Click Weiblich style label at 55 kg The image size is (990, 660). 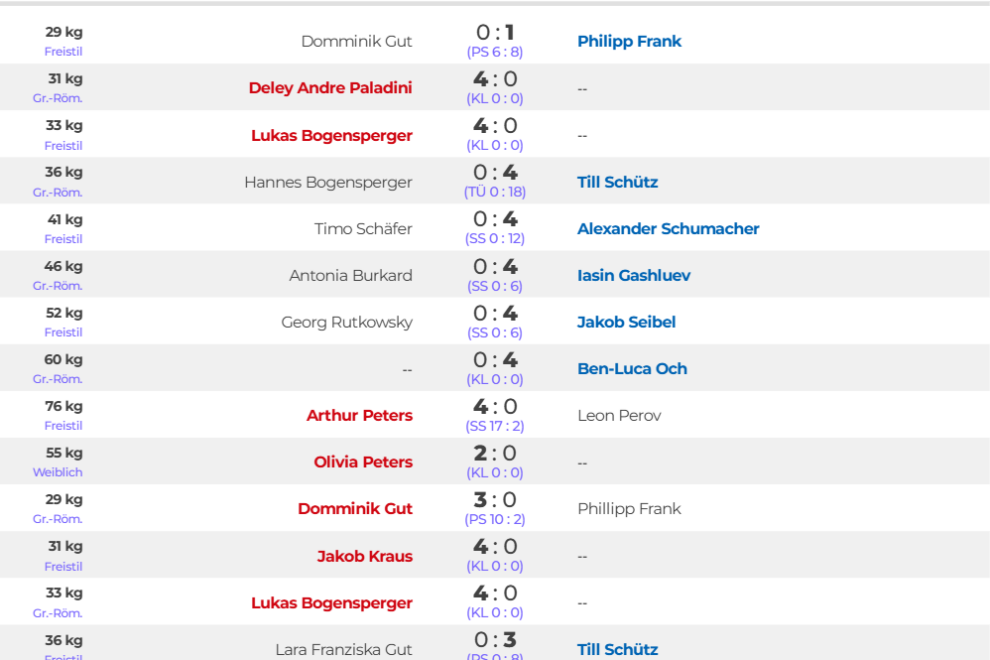[57, 472]
